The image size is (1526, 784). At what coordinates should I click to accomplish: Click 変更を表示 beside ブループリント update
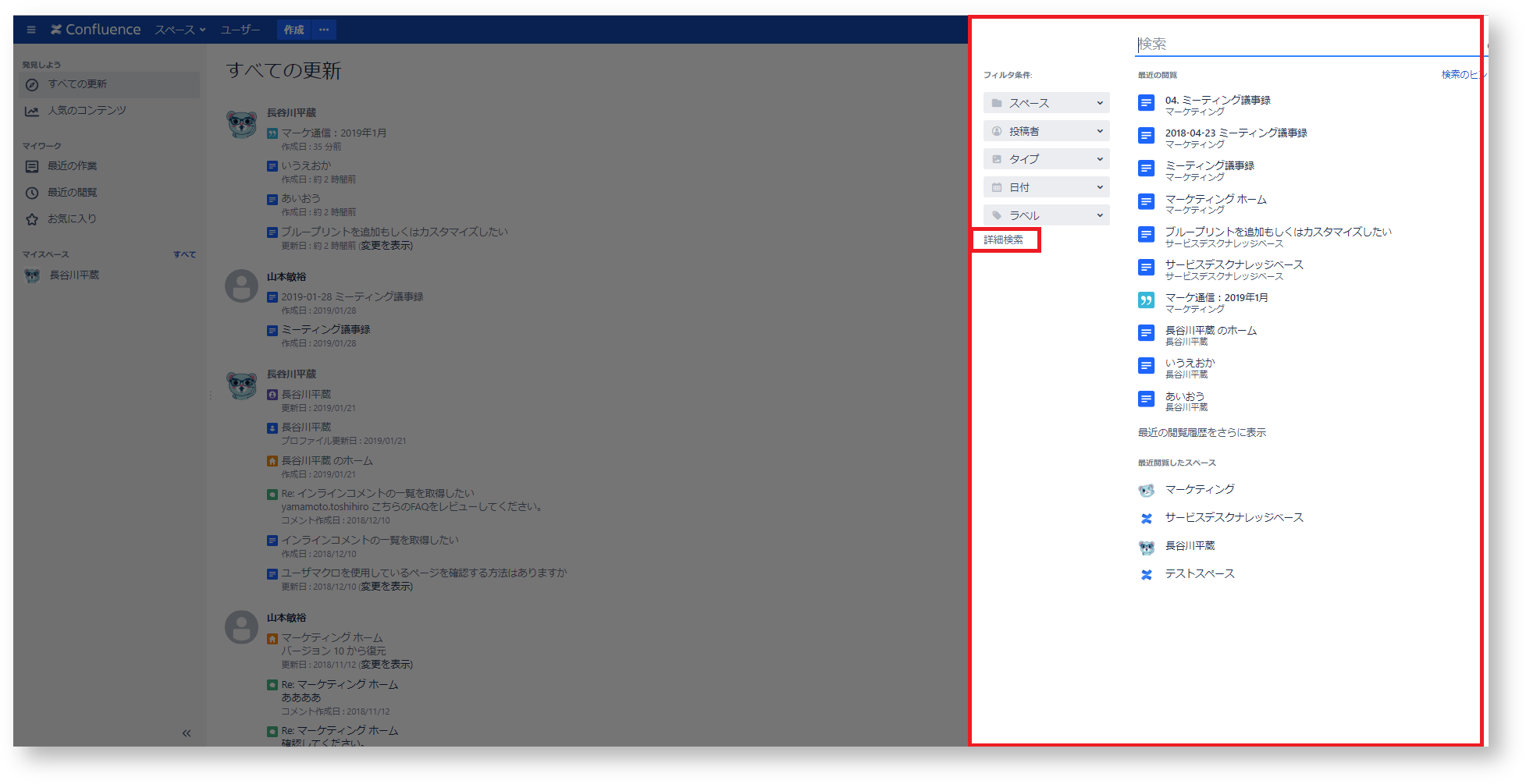386,246
